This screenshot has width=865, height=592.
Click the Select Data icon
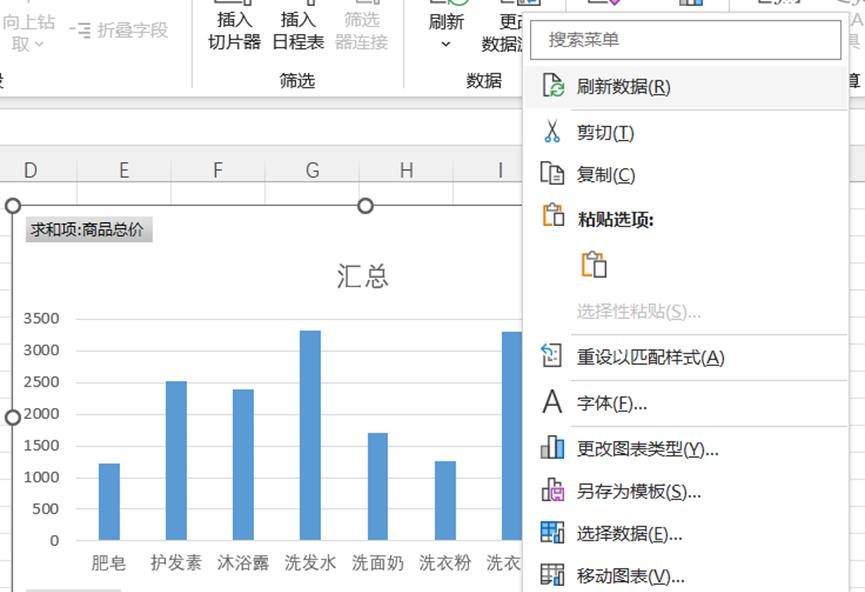552,532
